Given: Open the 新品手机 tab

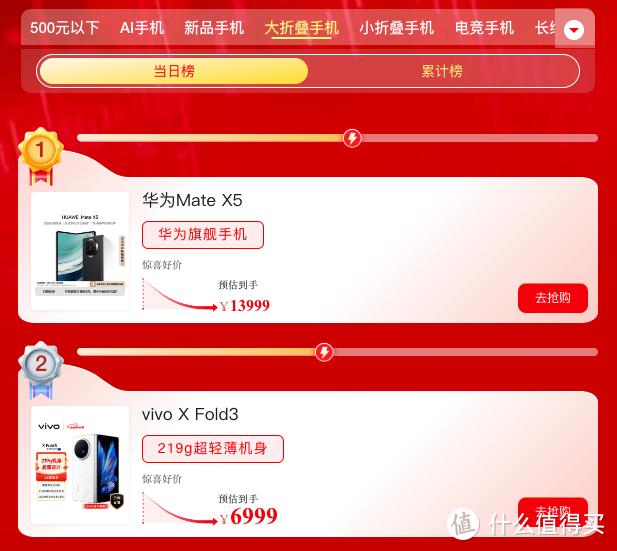Looking at the screenshot, I should 214,28.
